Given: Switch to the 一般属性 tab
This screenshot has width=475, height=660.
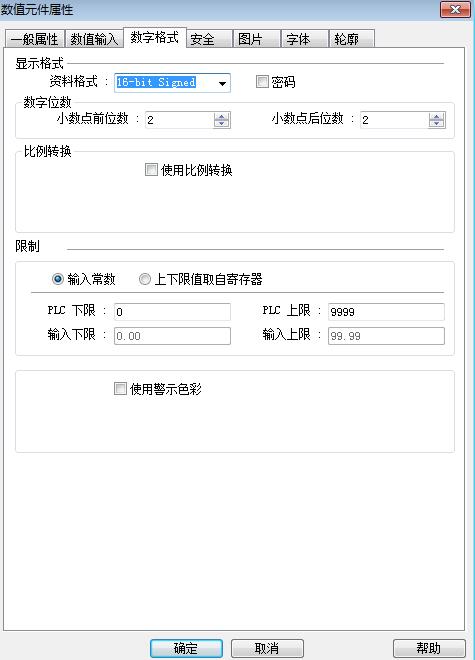Looking at the screenshot, I should [x=35, y=39].
